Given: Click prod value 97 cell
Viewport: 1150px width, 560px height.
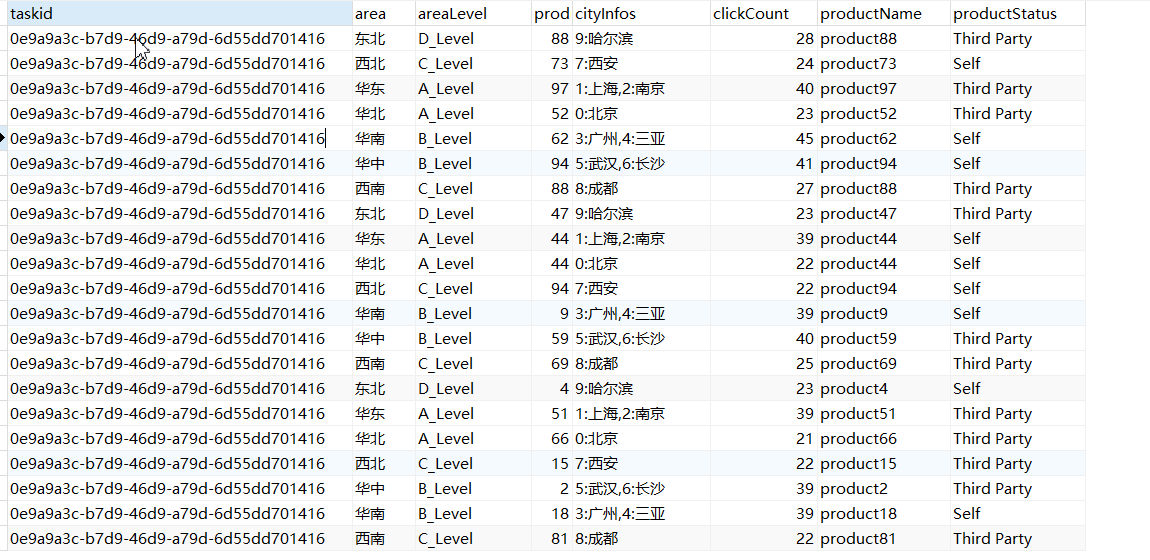Looking at the screenshot, I should tap(552, 89).
